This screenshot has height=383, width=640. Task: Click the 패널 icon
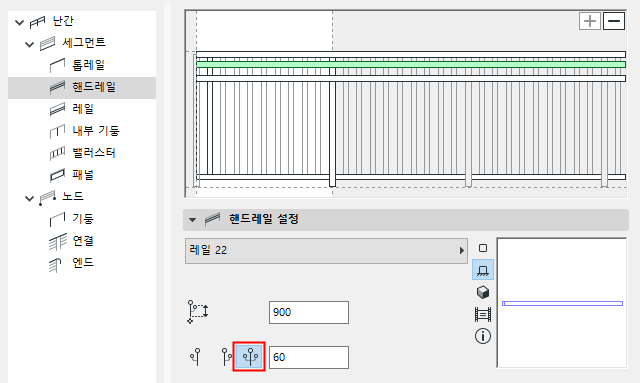tap(58, 175)
